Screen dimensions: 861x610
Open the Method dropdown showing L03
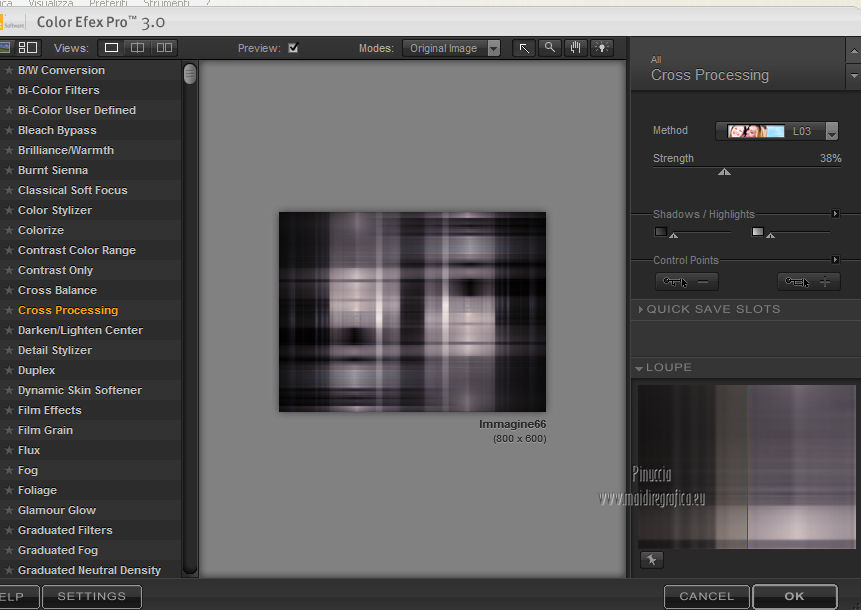776,131
